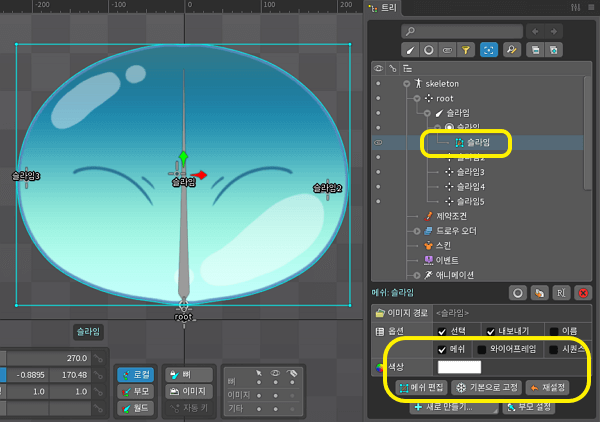The height and width of the screenshot is (422, 600).
Task: Click the rename icon button
Action: [561, 293]
